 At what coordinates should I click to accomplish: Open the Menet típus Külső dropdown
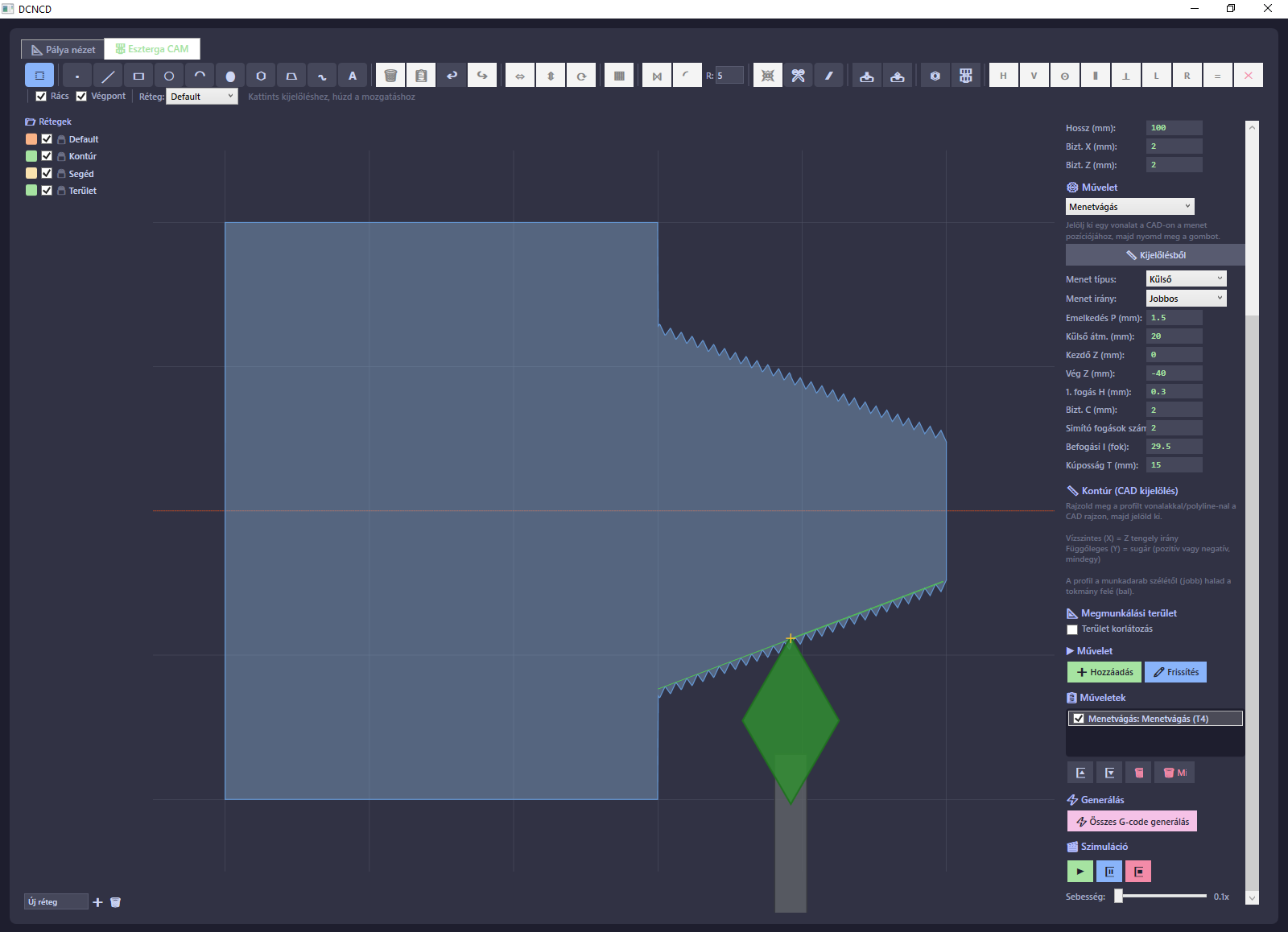1186,278
